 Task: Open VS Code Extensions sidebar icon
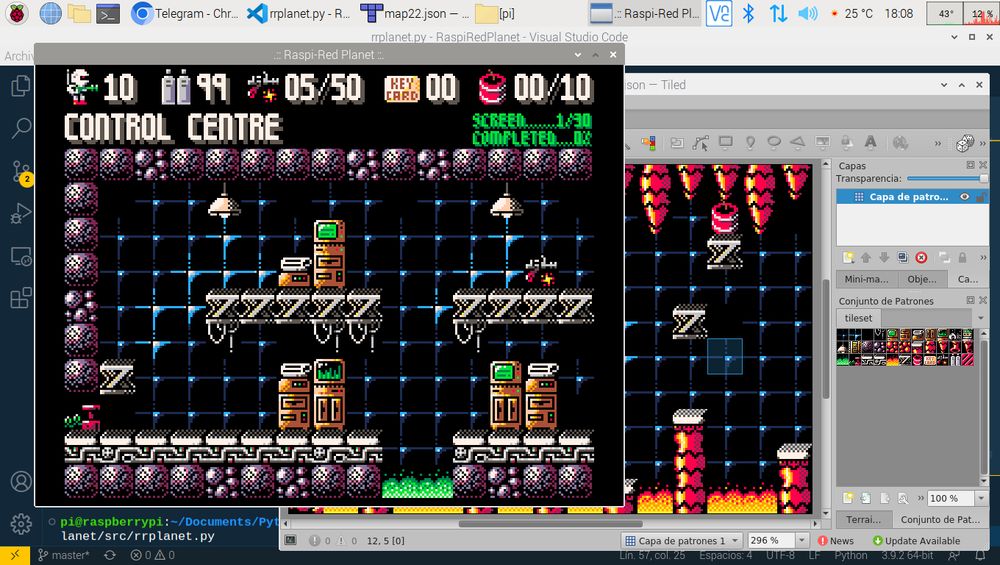20,298
